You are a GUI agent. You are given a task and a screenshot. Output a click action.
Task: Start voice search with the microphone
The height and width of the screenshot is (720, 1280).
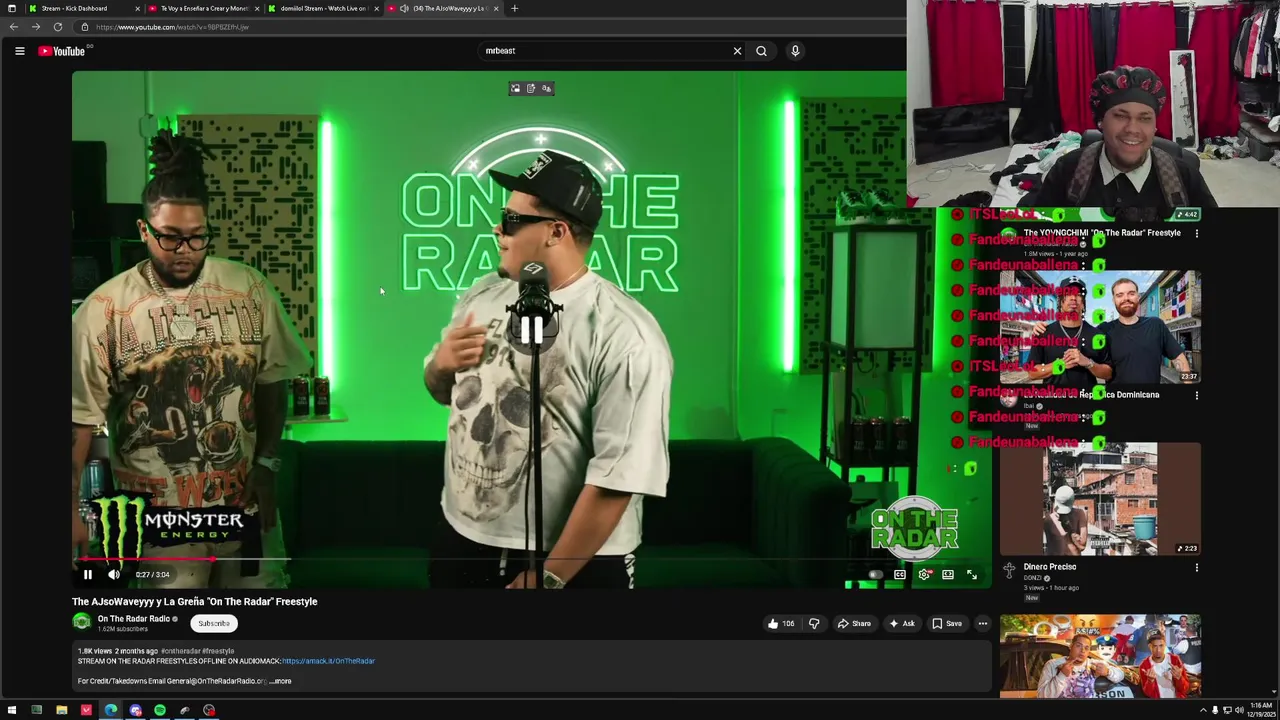pos(795,51)
